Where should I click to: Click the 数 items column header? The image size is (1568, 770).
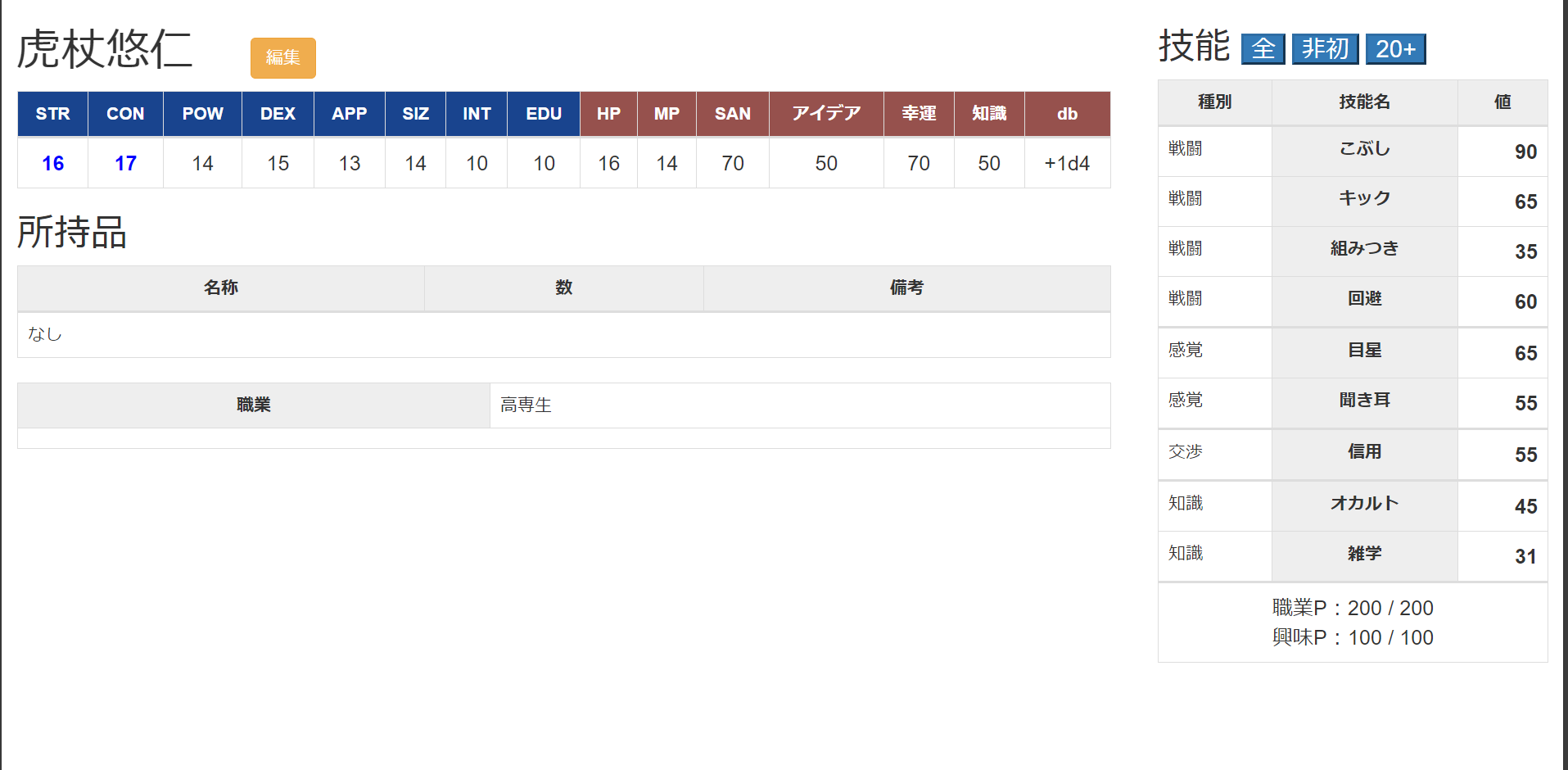coord(563,288)
